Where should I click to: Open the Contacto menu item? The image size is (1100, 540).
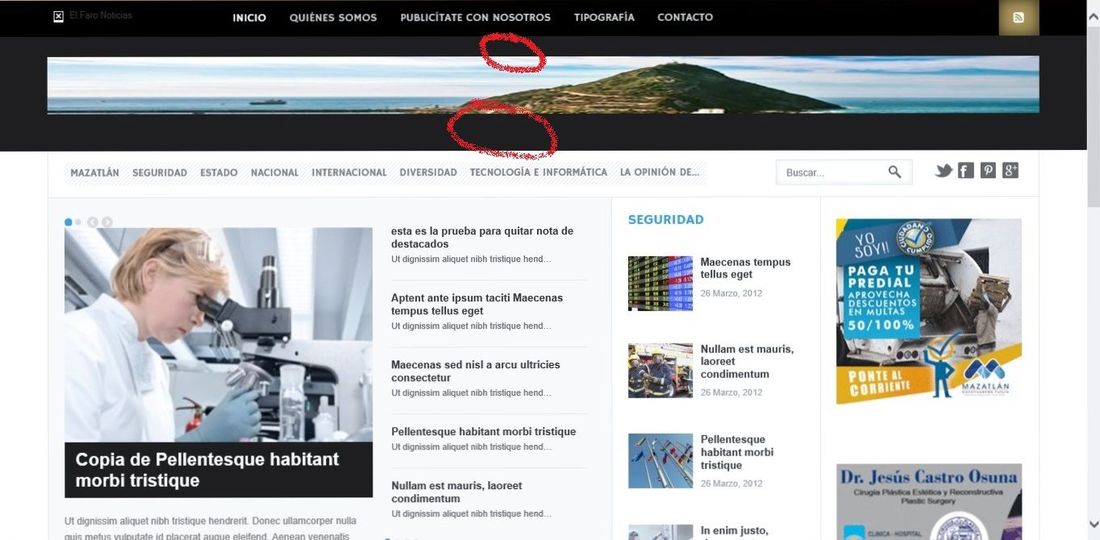coord(685,18)
